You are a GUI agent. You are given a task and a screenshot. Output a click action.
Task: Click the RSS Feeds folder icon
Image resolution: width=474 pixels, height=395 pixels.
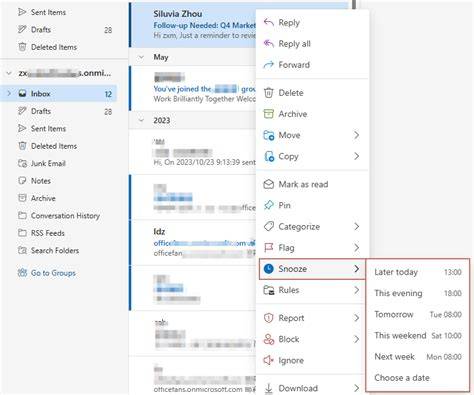(22, 233)
